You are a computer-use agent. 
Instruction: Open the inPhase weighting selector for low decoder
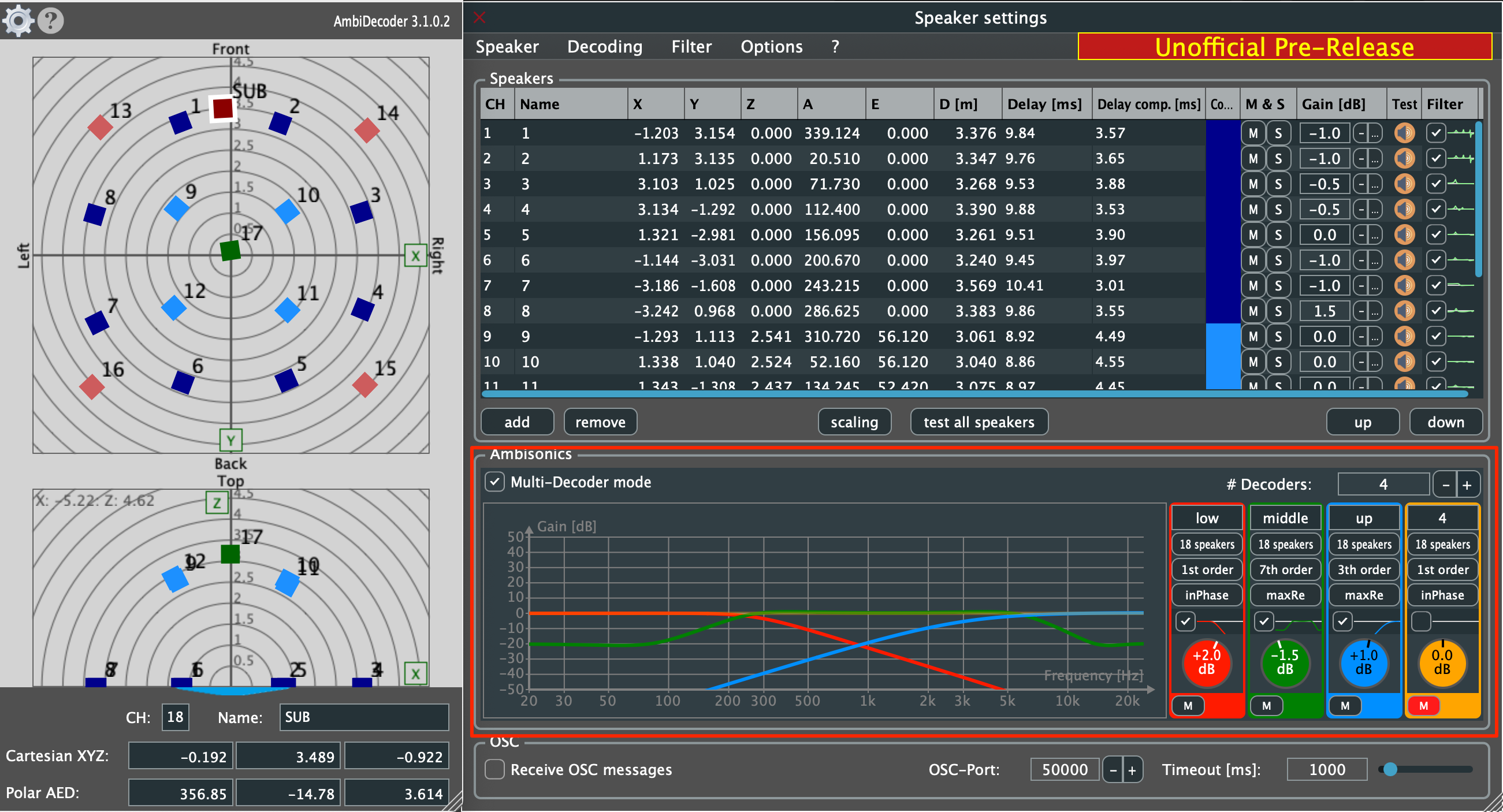1207,595
